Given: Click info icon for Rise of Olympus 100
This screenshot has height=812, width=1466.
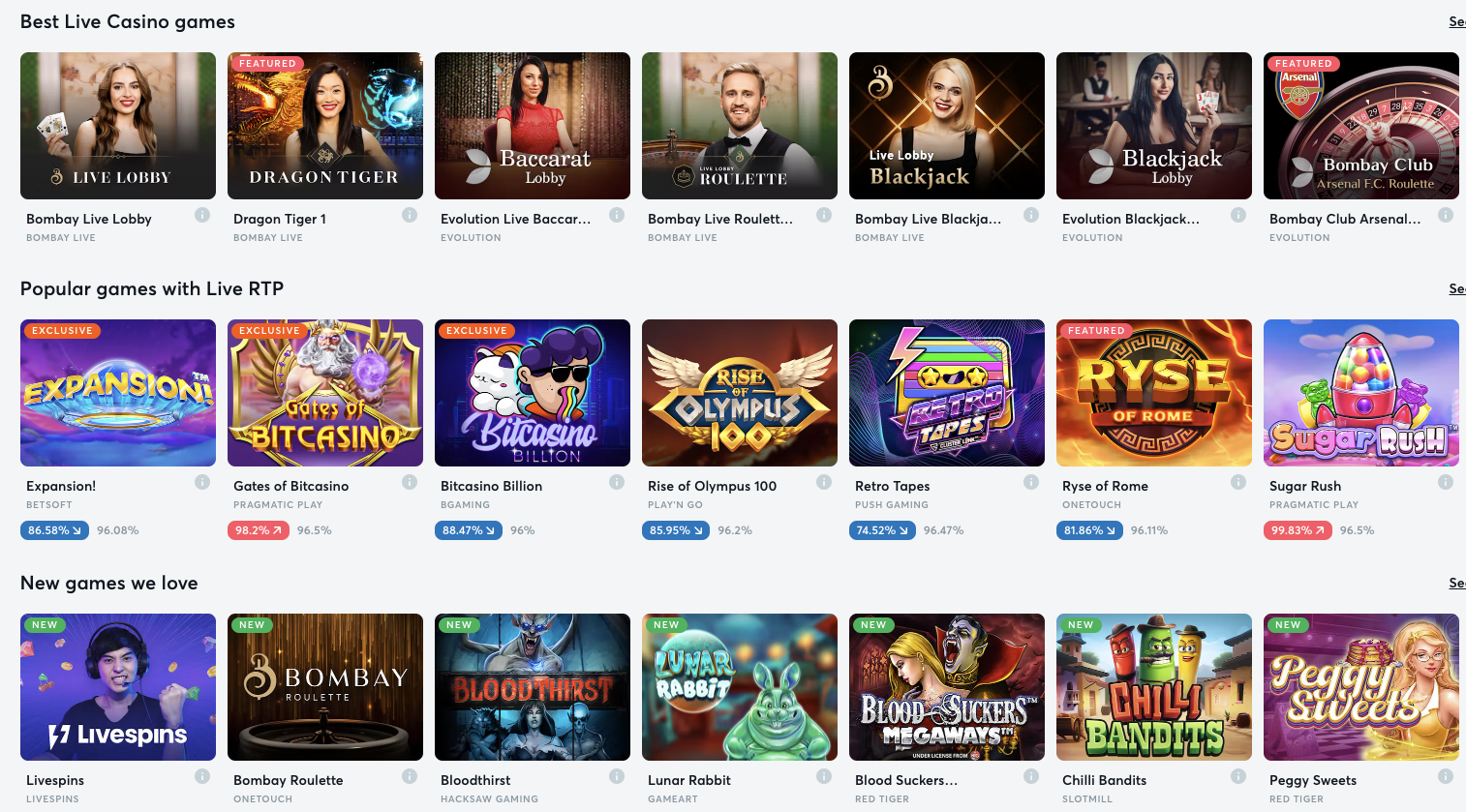Looking at the screenshot, I should 824,482.
